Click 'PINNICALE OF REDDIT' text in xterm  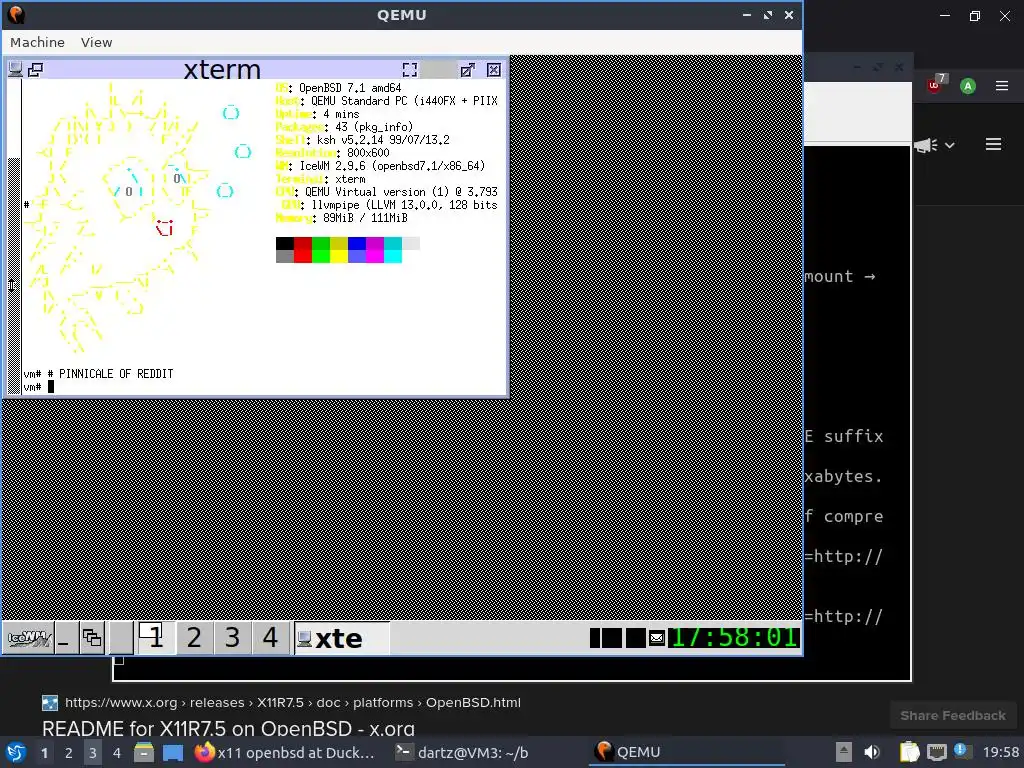click(x=116, y=374)
